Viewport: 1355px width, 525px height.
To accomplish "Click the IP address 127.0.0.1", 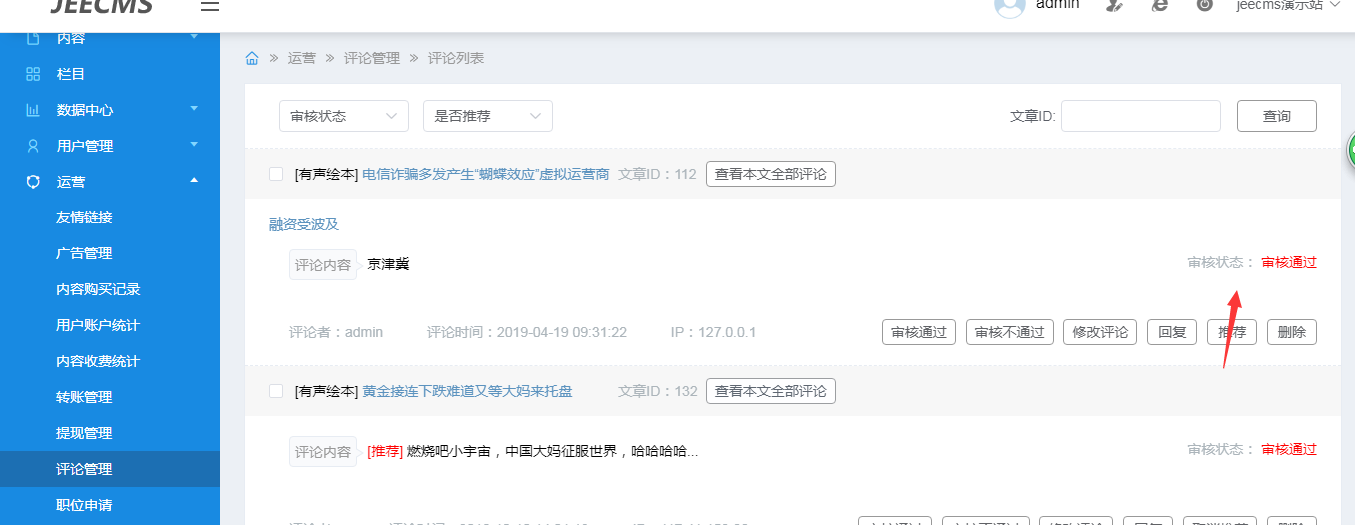I will [728, 332].
